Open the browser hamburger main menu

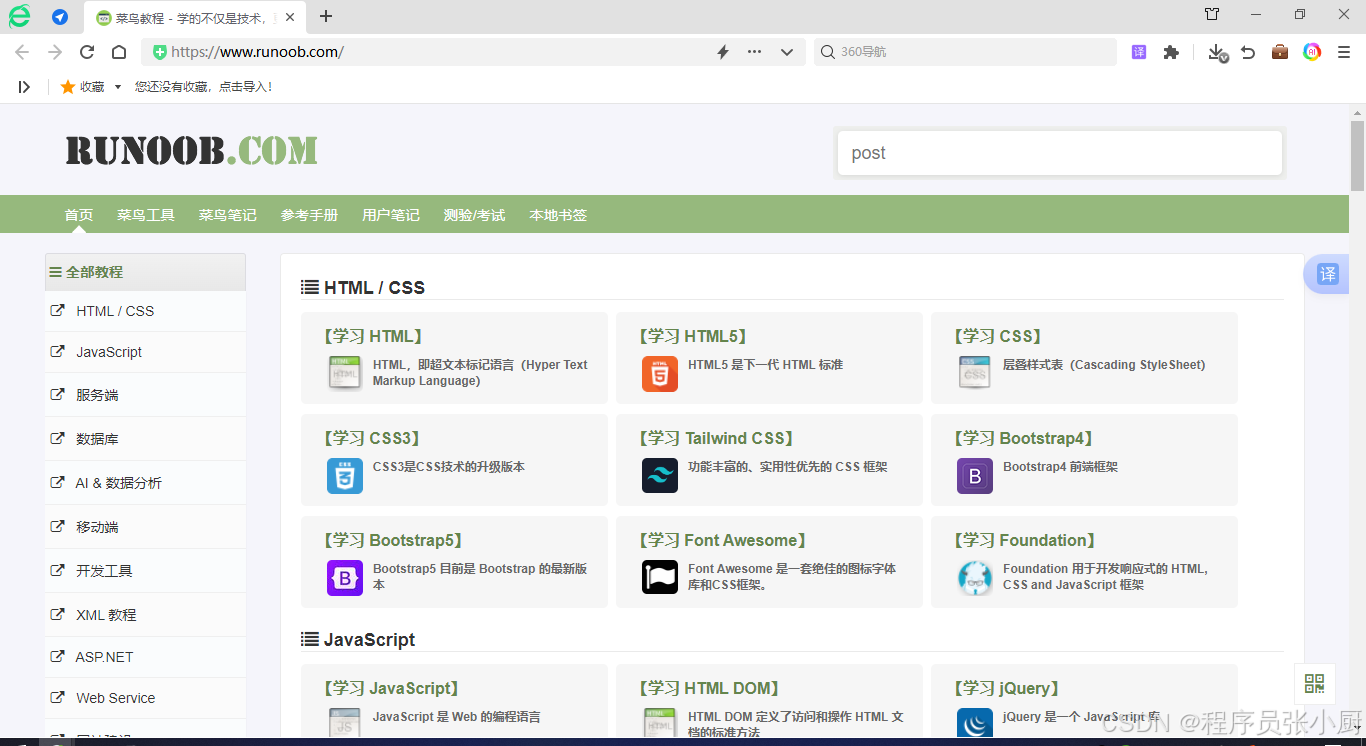pos(1344,52)
